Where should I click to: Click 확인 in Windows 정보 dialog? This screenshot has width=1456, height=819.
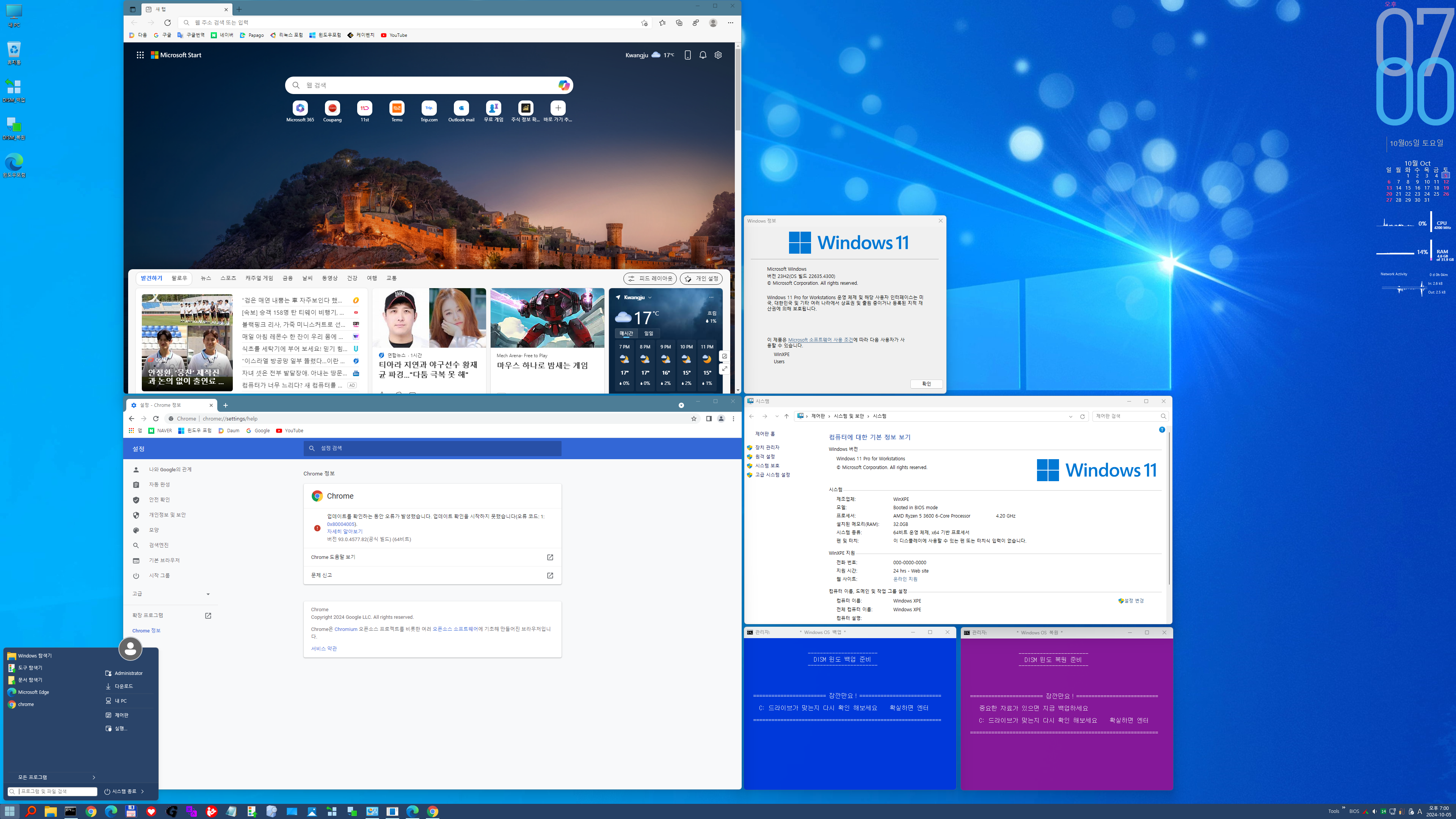click(926, 384)
